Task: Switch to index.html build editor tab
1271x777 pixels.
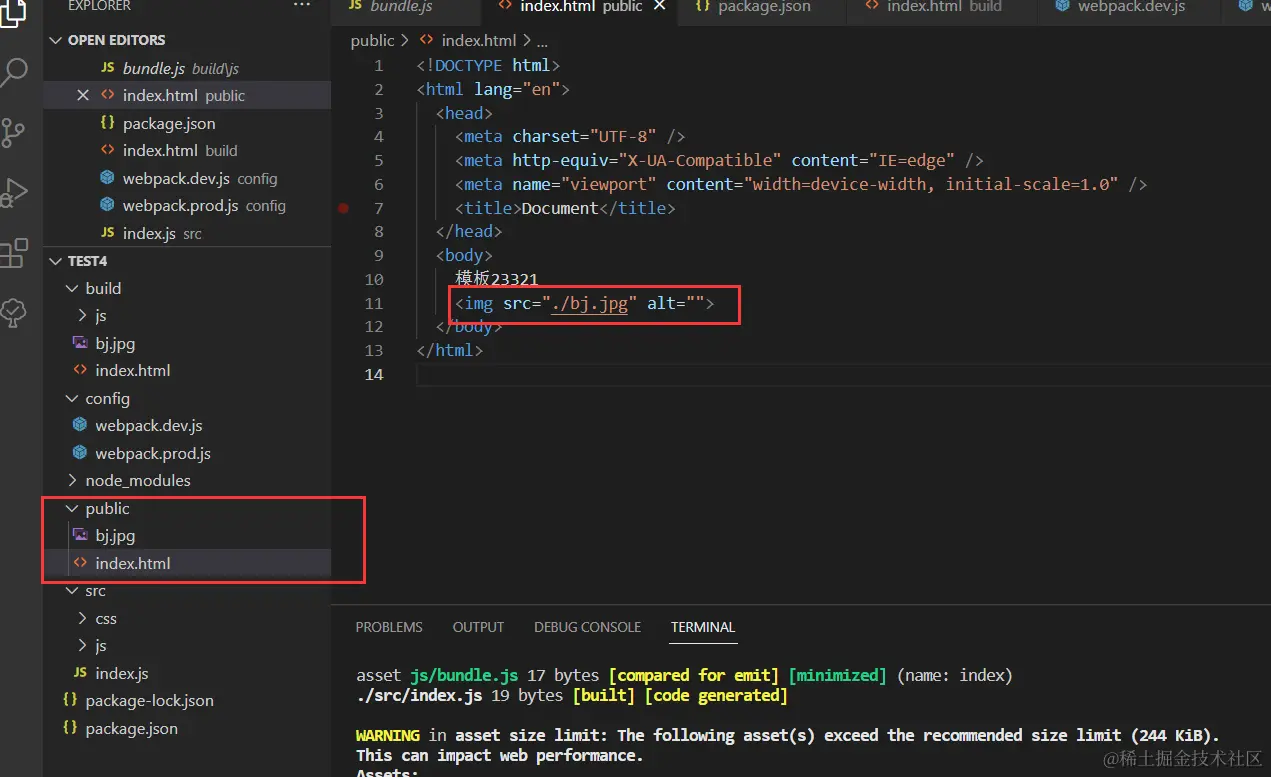Action: [x=942, y=8]
